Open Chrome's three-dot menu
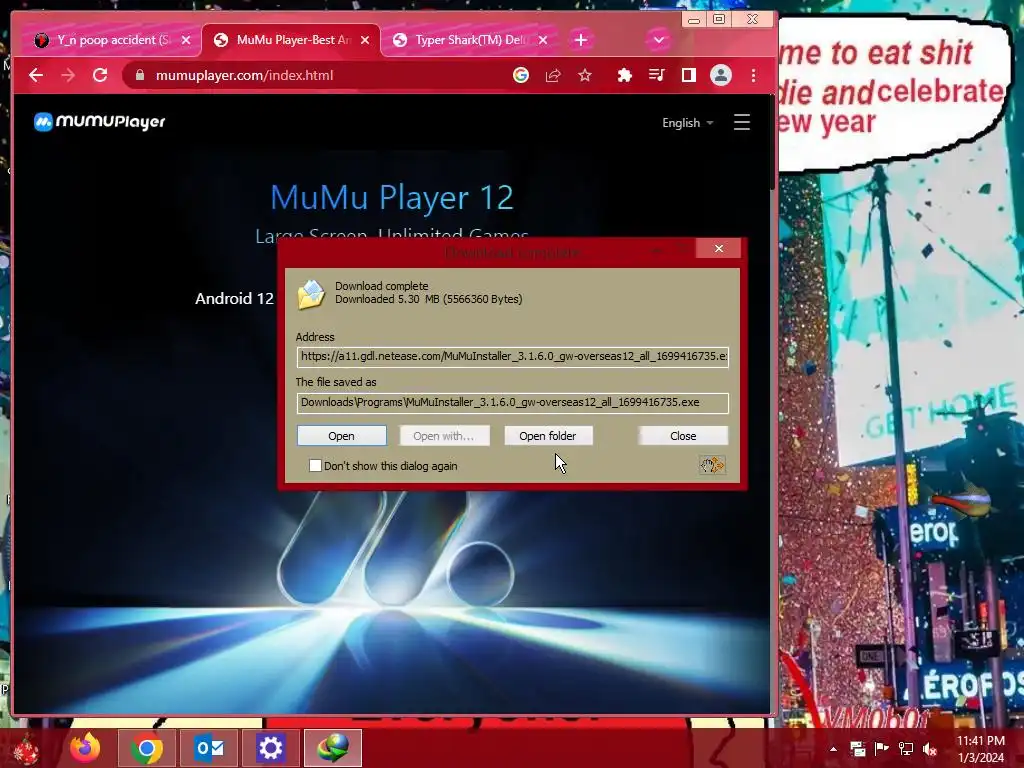The image size is (1024, 768). 754,75
